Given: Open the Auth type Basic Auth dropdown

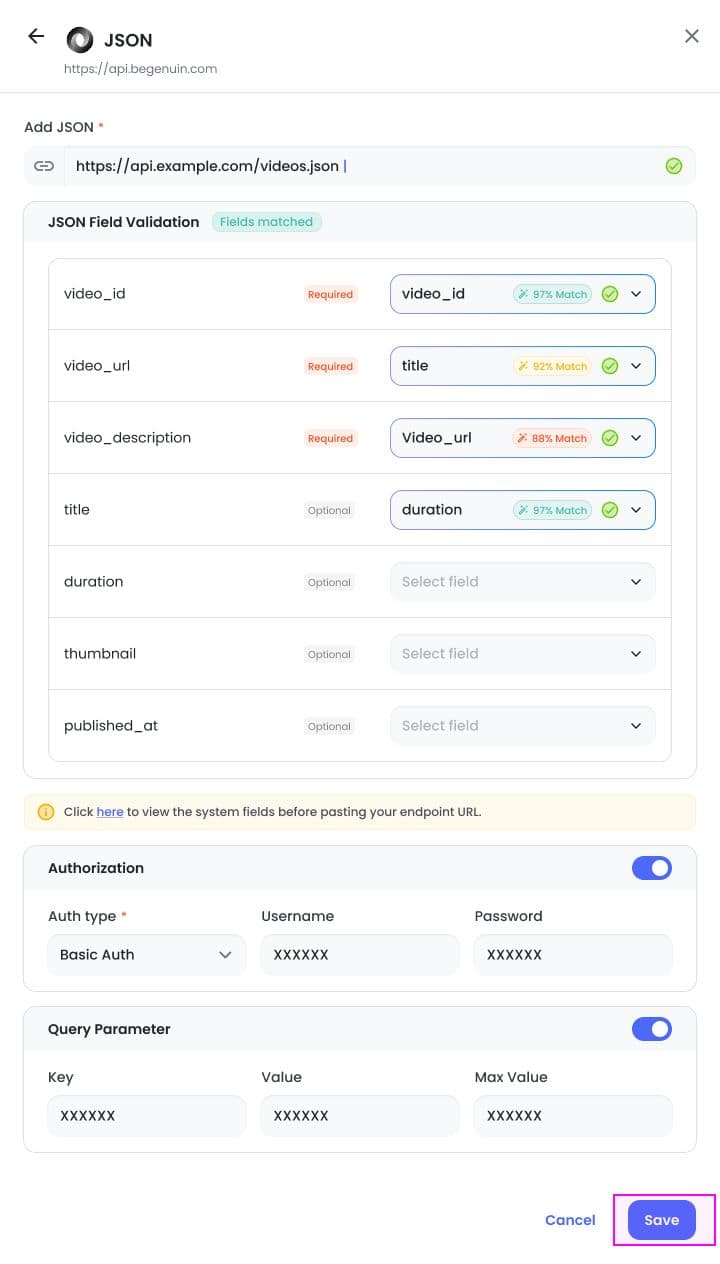Looking at the screenshot, I should (146, 954).
